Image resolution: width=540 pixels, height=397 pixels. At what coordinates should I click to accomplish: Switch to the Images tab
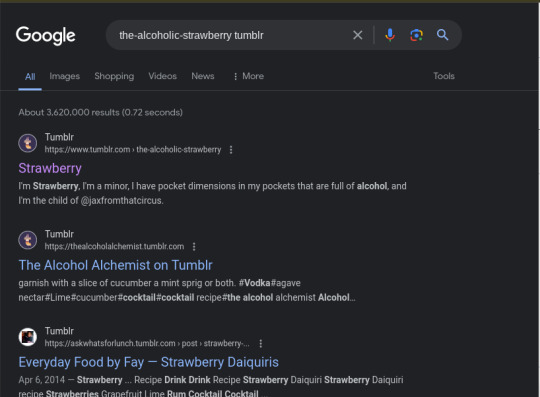click(x=64, y=76)
